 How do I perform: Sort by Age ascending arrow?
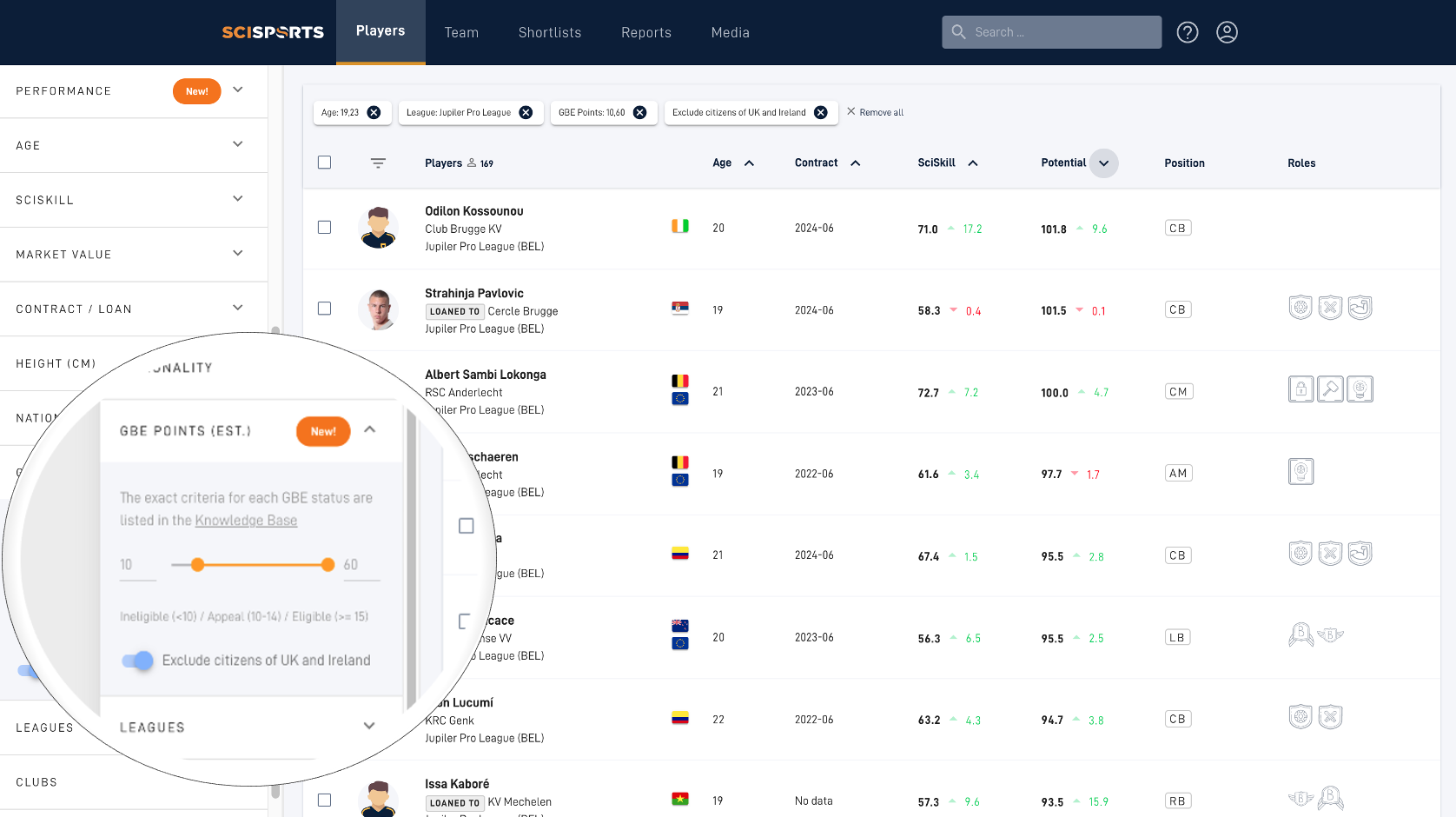pos(749,163)
